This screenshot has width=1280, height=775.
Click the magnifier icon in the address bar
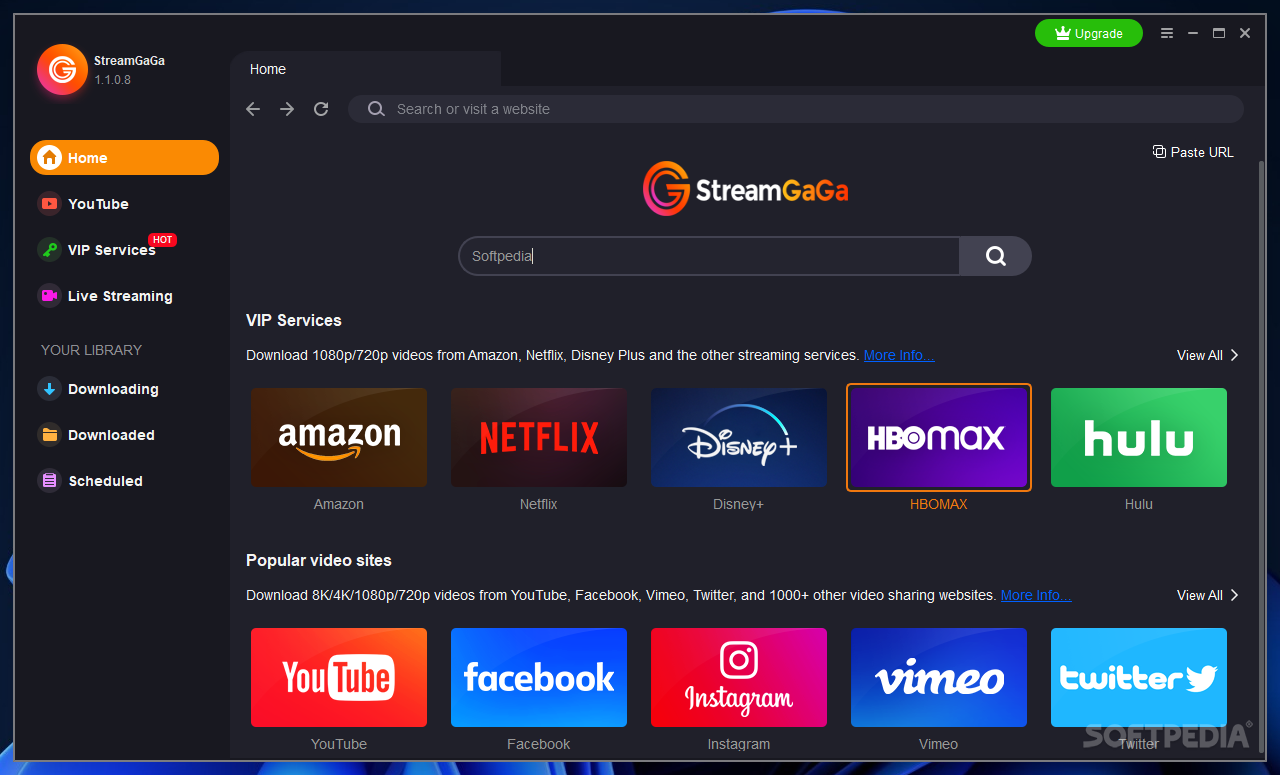376,109
